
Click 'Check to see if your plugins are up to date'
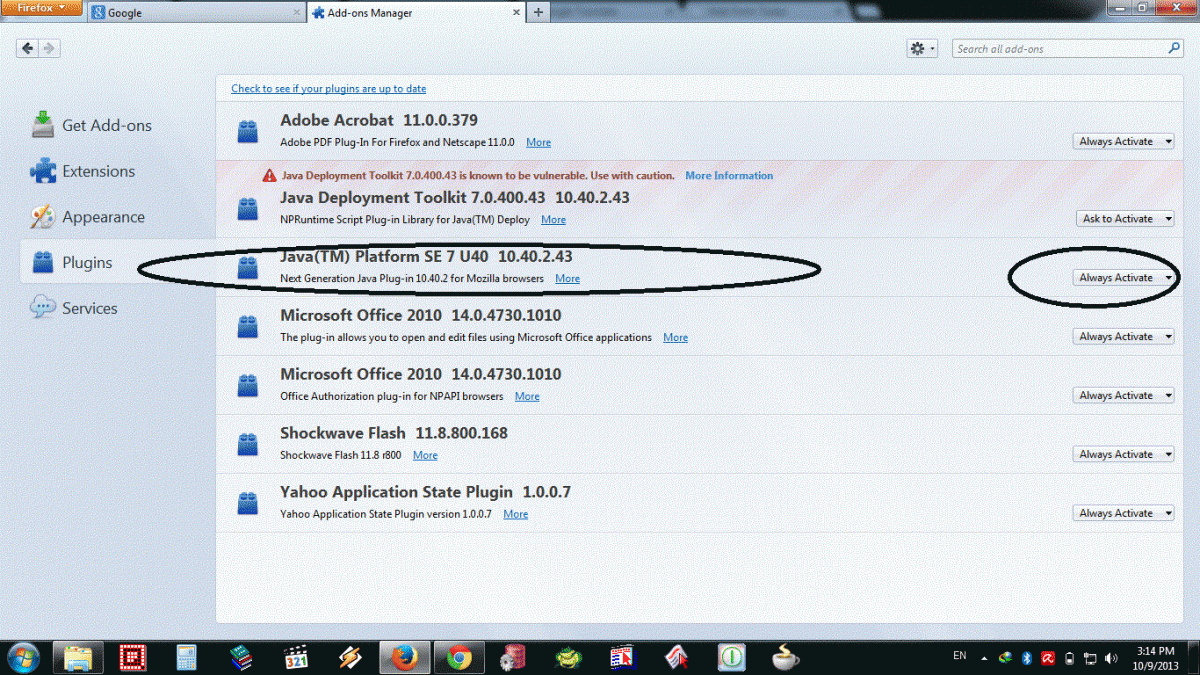coord(328,89)
